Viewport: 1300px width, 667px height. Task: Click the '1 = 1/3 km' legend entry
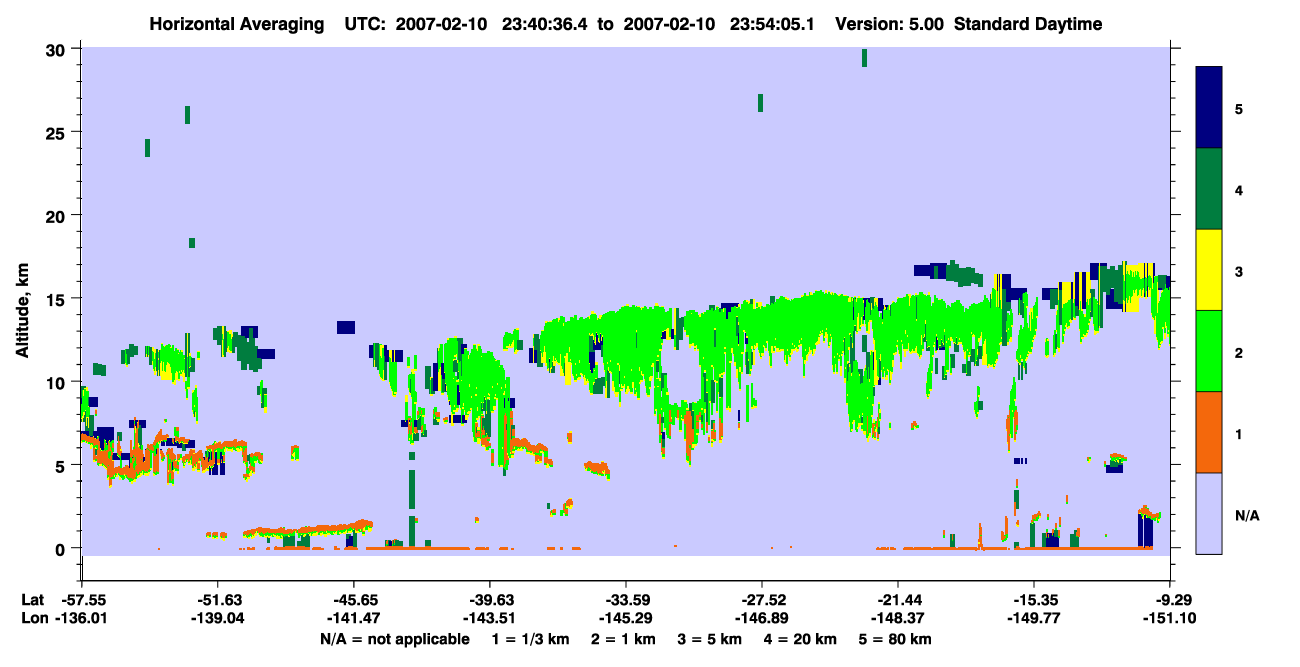[530, 639]
